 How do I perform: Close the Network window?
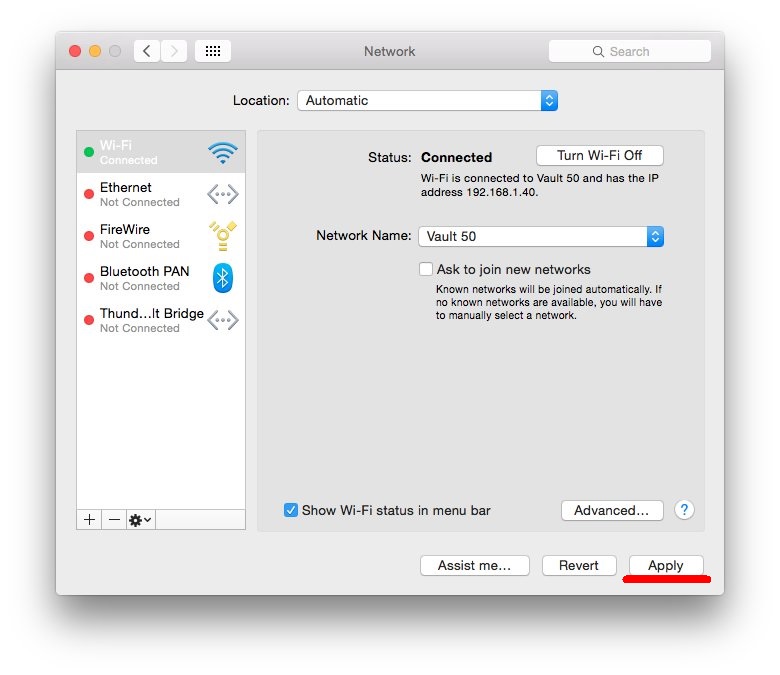tap(75, 51)
